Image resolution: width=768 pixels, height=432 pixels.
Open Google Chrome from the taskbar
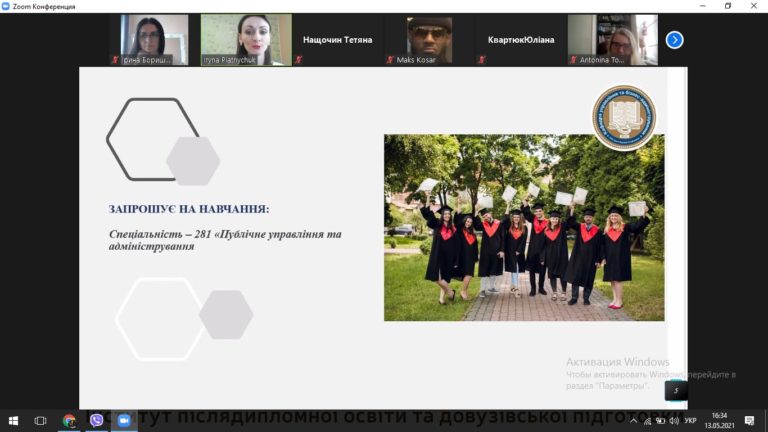69,420
